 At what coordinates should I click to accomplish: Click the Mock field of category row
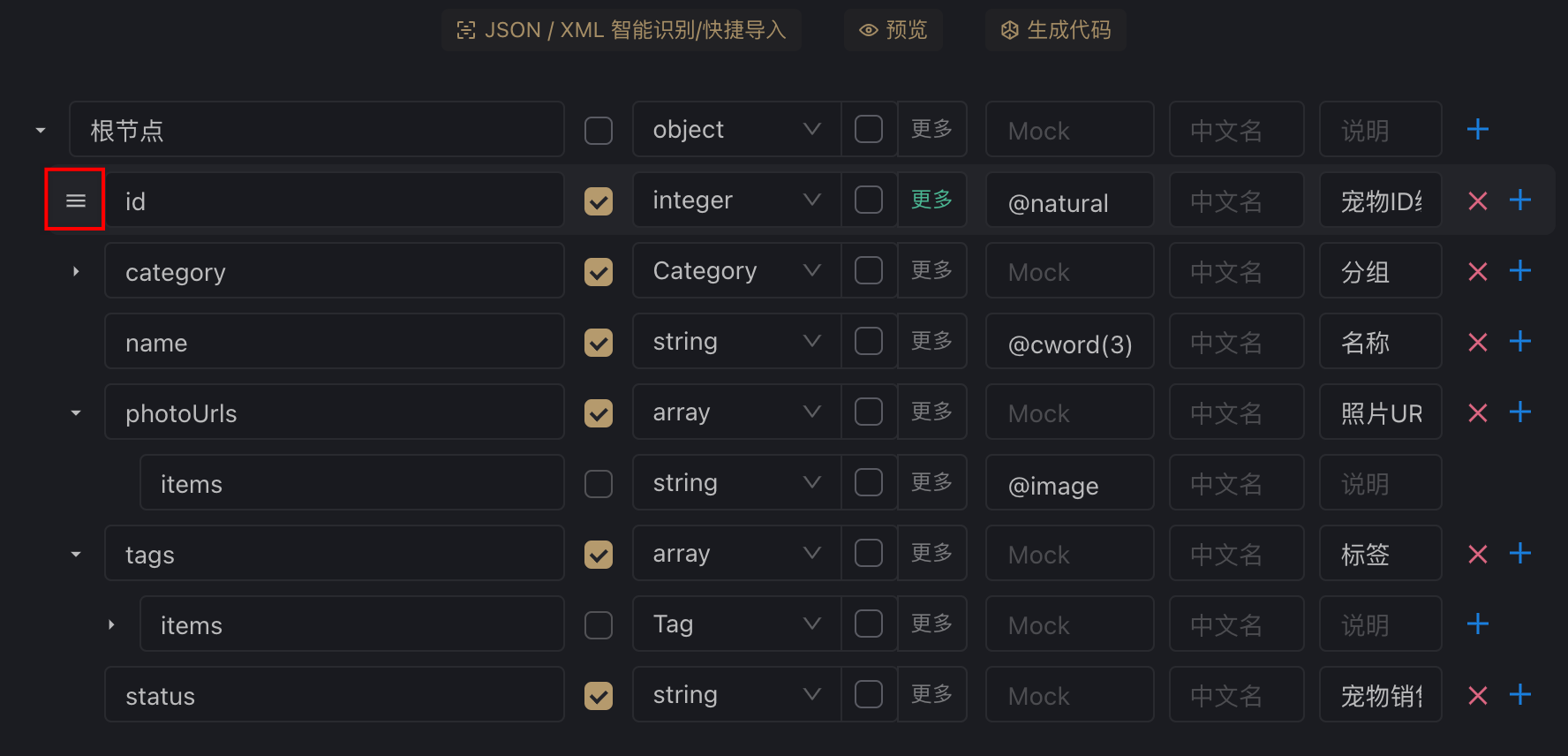1070,271
